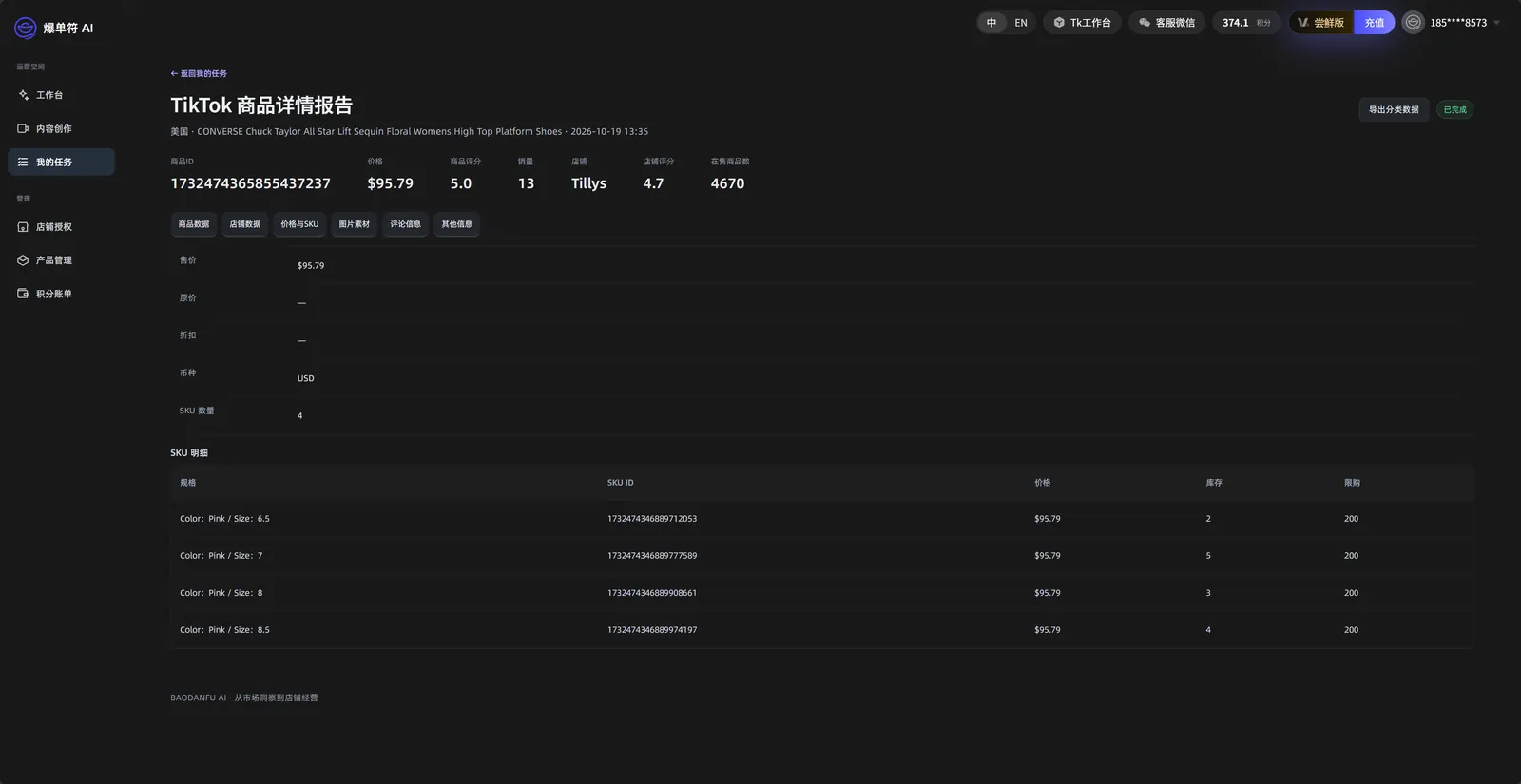Open 工作台 sidebar icon
The height and width of the screenshot is (784, 1521).
[x=23, y=95]
